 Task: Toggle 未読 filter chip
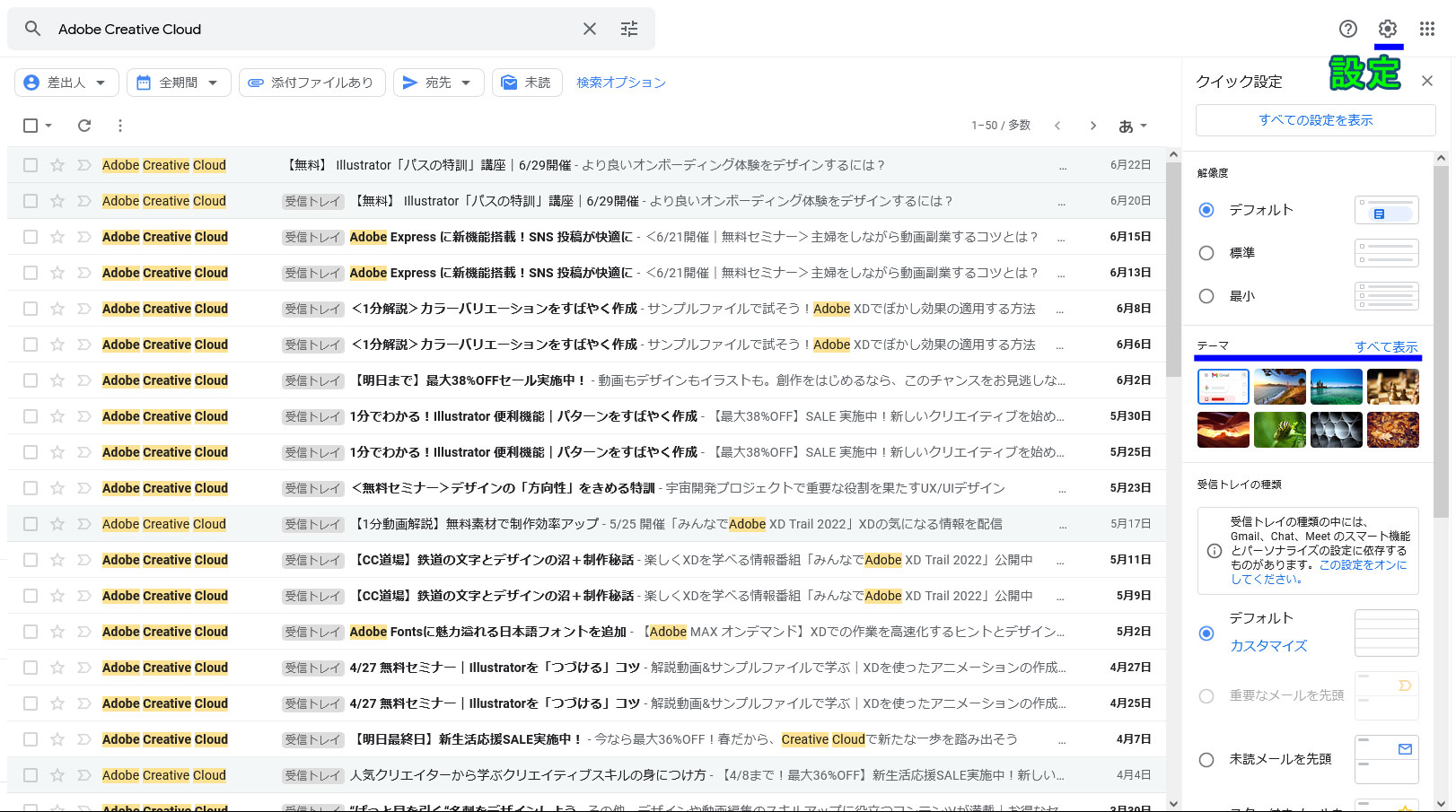click(x=527, y=83)
